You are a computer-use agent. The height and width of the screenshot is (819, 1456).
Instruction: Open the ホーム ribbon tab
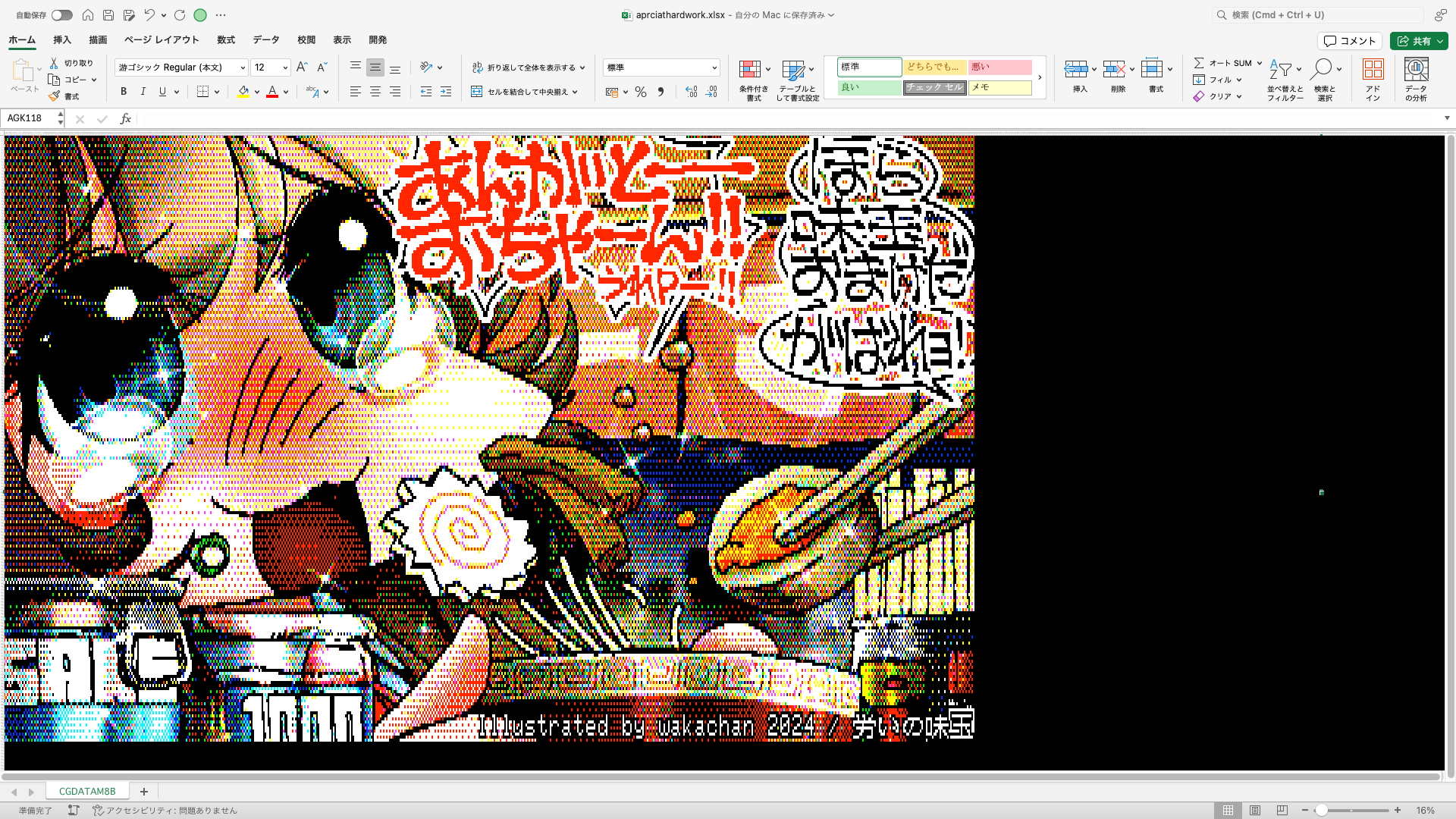pyautogui.click(x=22, y=40)
